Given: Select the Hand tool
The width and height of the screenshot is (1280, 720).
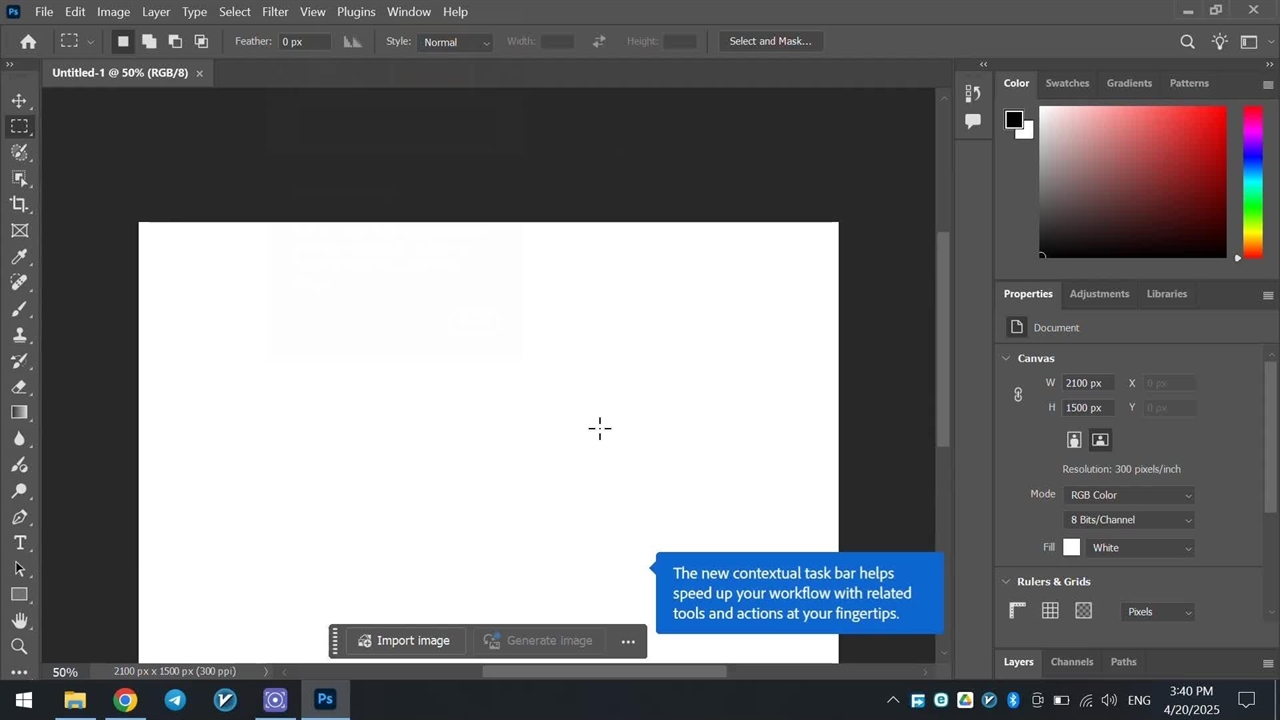Looking at the screenshot, I should [19, 621].
